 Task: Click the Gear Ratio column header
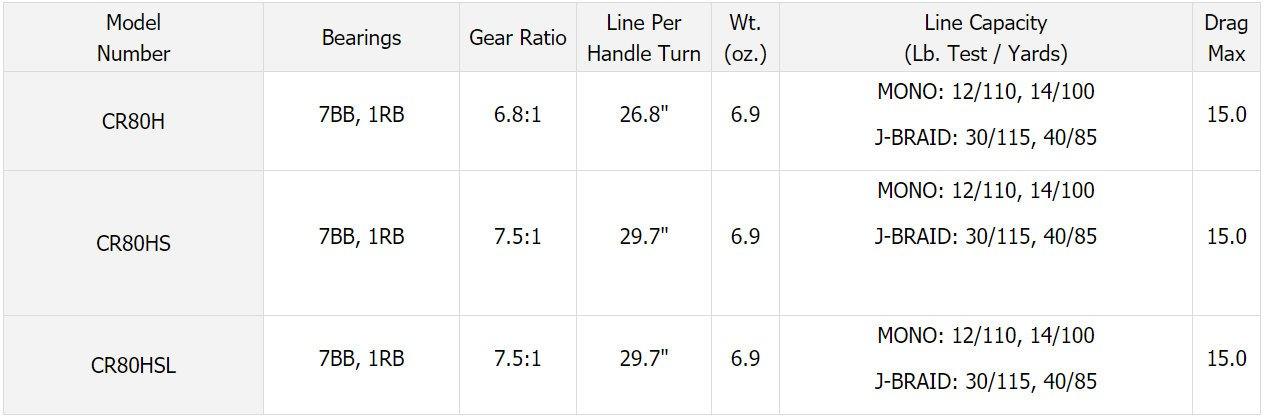(517, 37)
